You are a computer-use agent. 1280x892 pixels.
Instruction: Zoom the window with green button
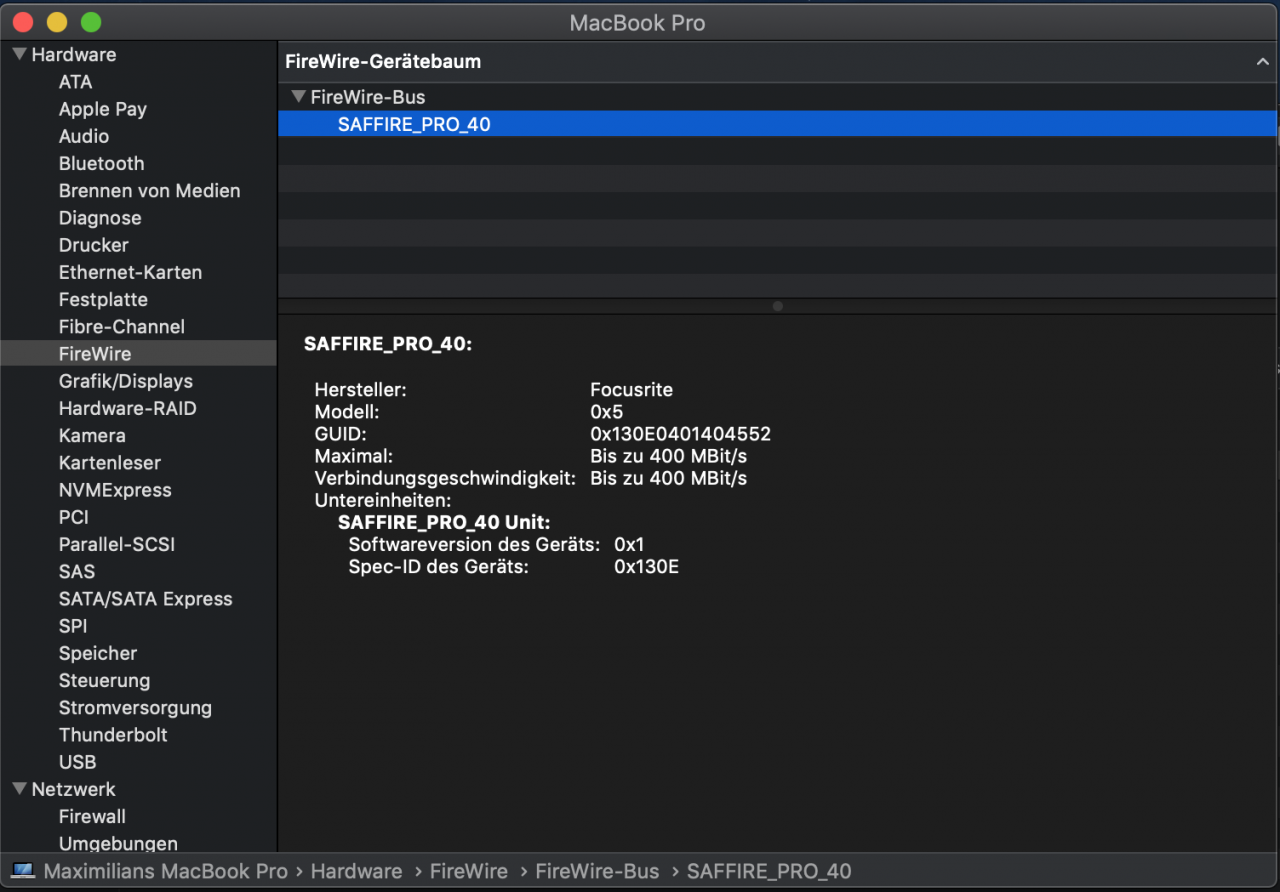[x=91, y=21]
